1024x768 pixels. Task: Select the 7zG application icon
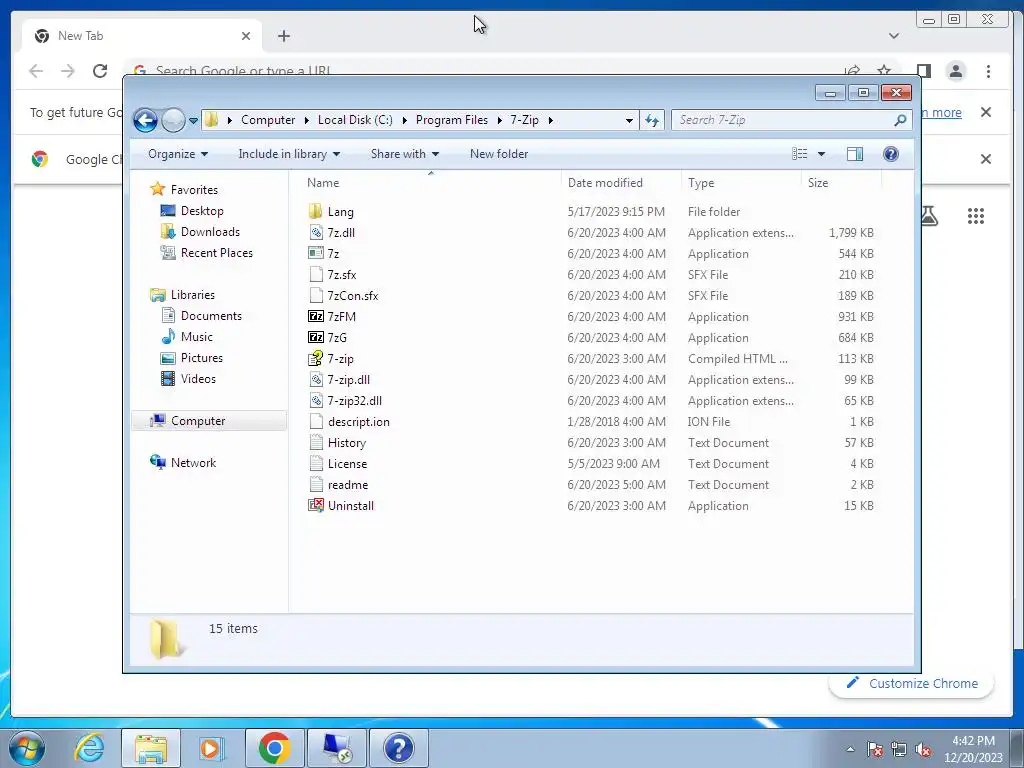[316, 338]
